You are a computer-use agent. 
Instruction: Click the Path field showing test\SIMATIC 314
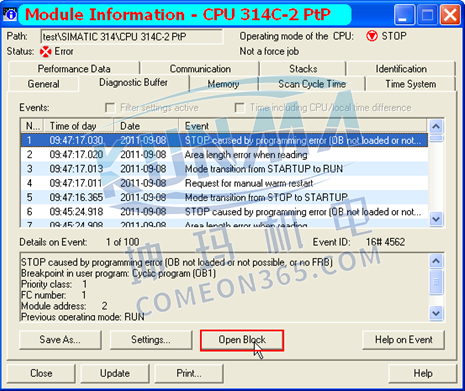132,37
